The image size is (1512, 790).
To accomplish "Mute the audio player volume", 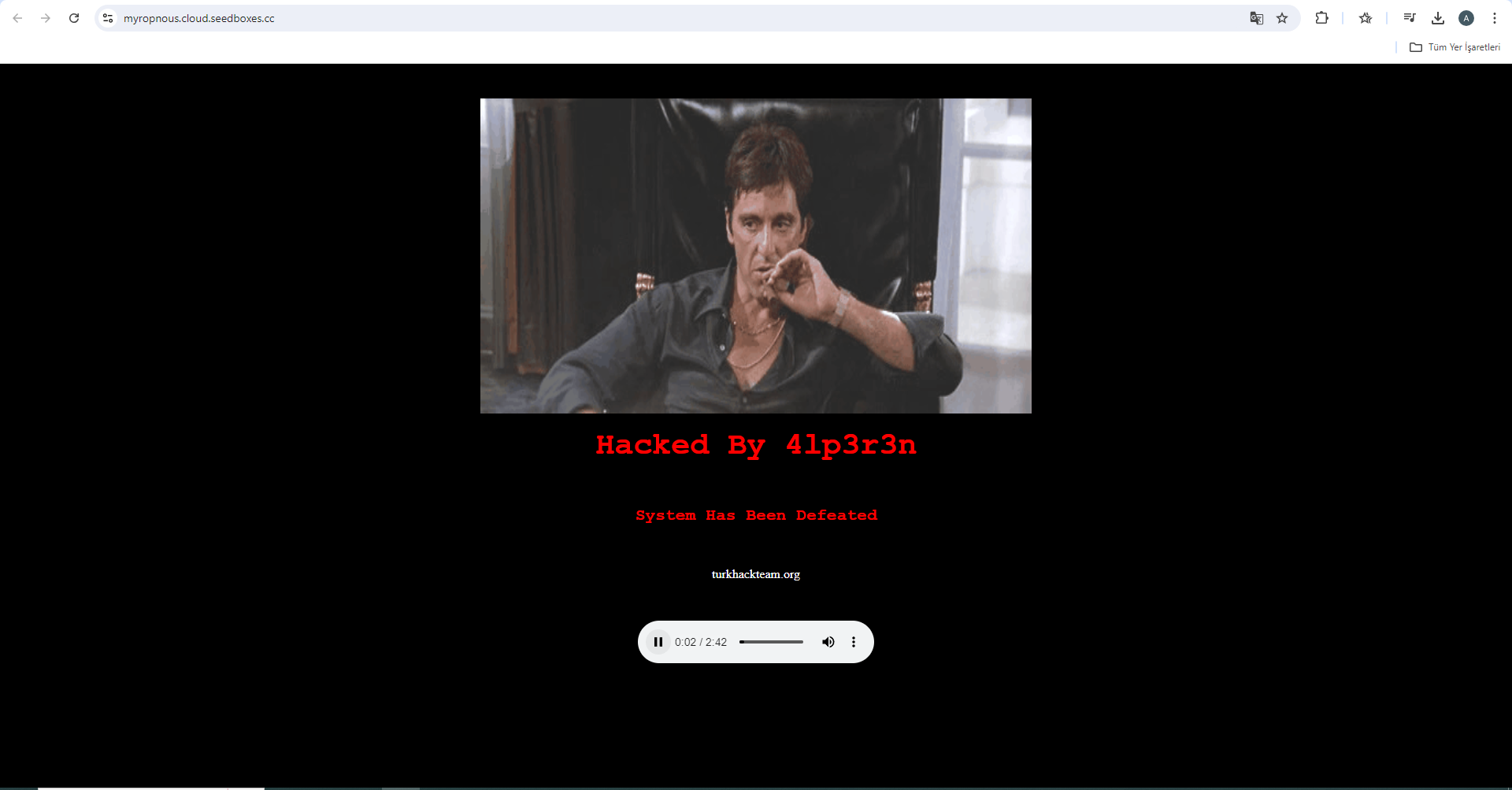I will click(x=828, y=642).
